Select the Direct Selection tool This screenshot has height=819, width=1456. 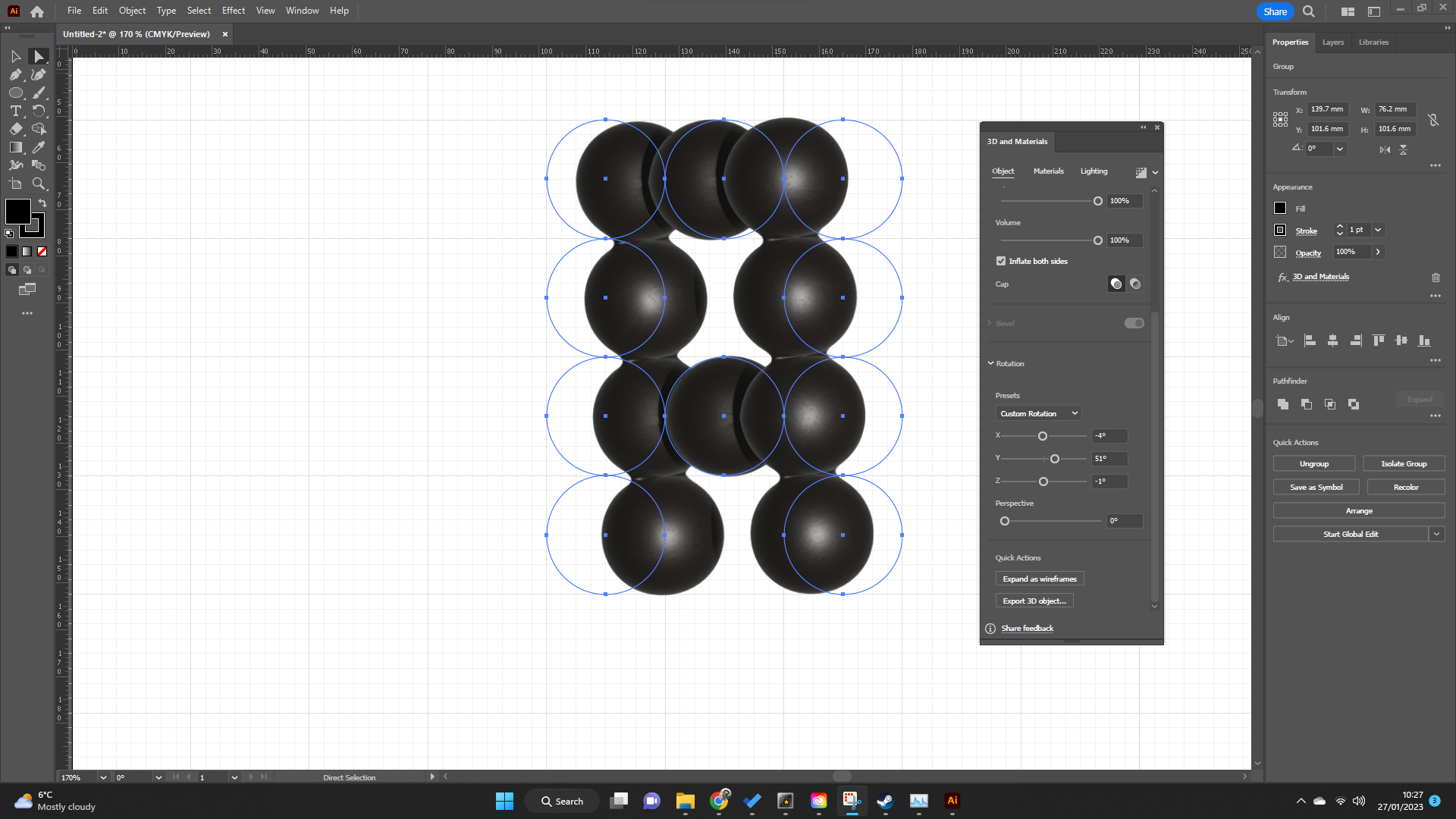(38, 56)
